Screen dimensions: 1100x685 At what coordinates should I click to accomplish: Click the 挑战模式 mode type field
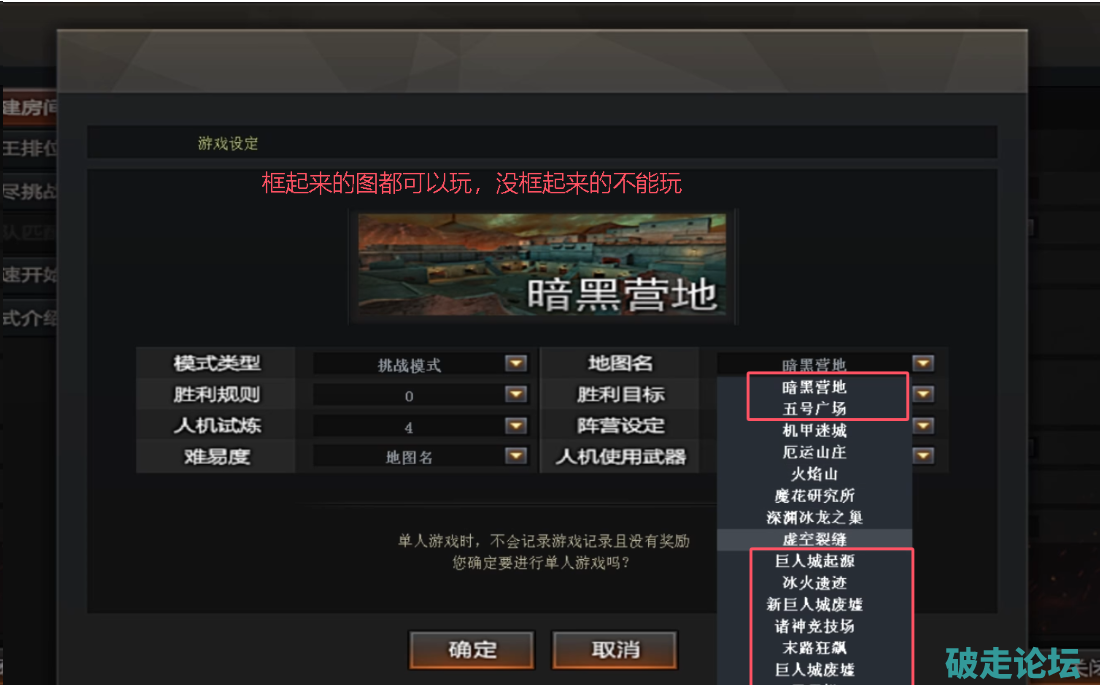409,364
